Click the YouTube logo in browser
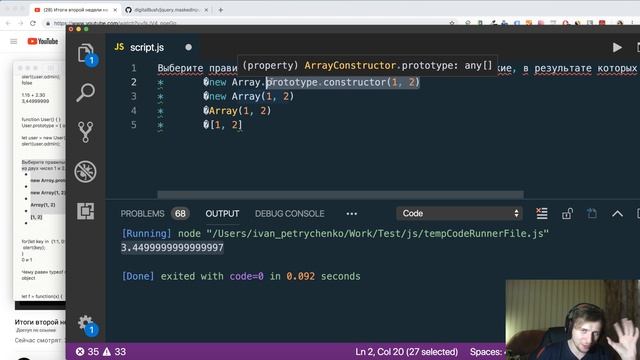Image resolution: width=640 pixels, height=360 pixels. (x=43, y=41)
